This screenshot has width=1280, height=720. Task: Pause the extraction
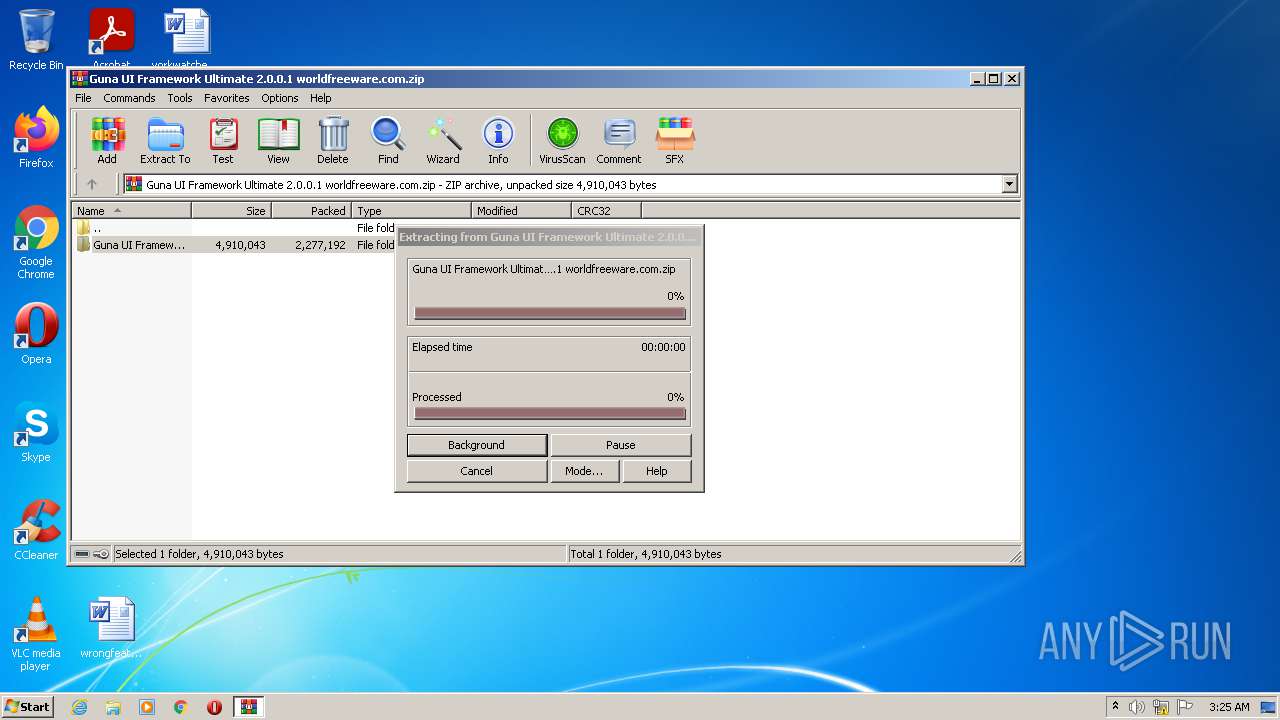(621, 445)
